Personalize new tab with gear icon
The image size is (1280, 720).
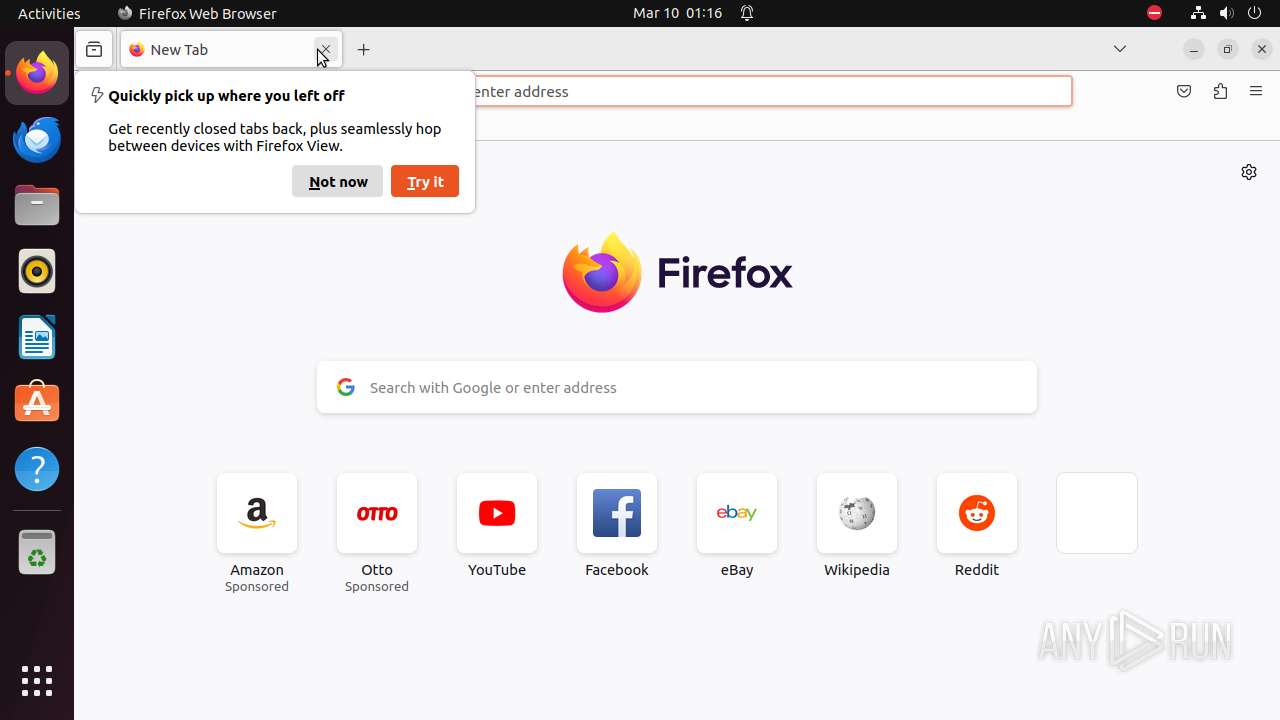click(x=1249, y=172)
